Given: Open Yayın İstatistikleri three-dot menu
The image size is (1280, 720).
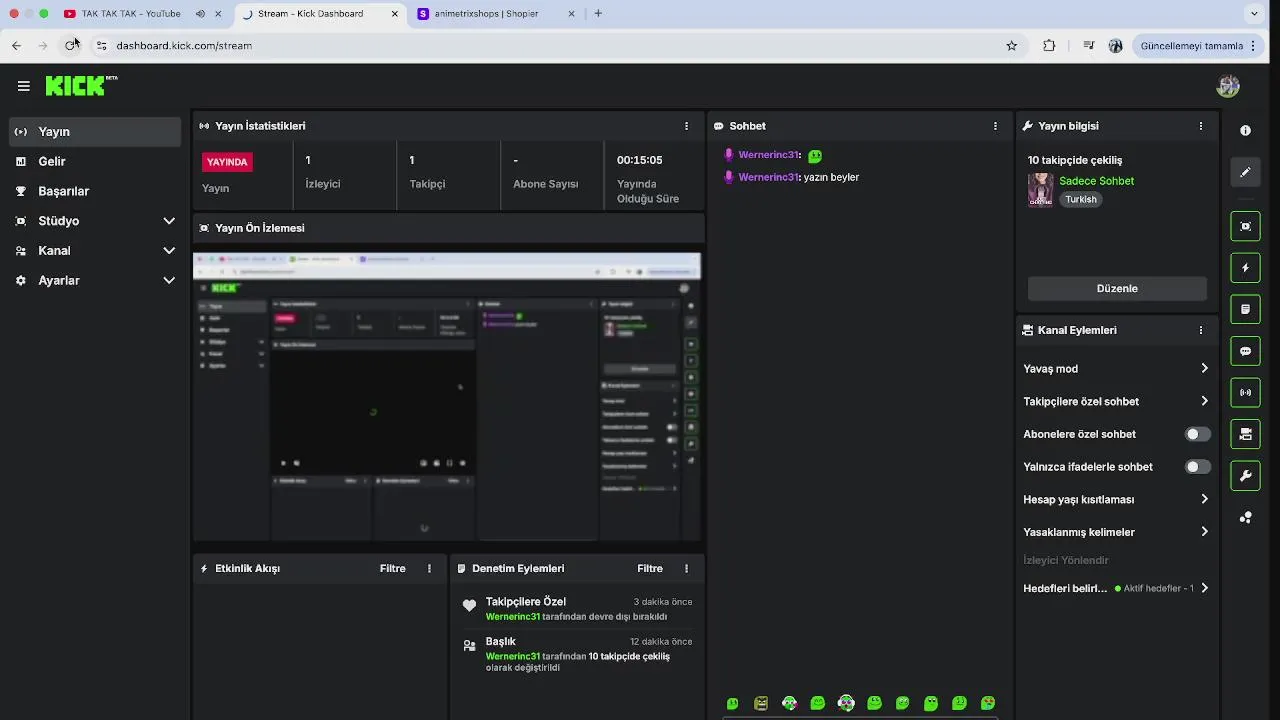Looking at the screenshot, I should [x=686, y=126].
